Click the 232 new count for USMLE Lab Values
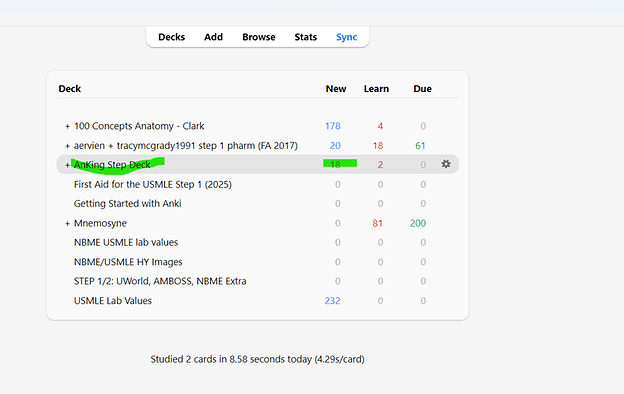Screen dimensions: 624x394 [x=332, y=300]
